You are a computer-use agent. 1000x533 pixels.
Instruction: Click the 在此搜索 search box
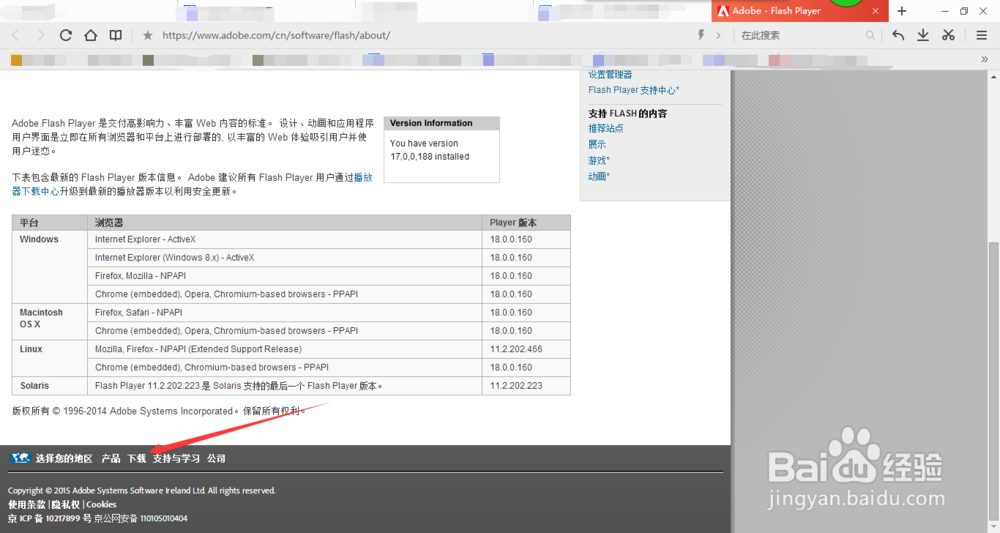tap(800, 36)
